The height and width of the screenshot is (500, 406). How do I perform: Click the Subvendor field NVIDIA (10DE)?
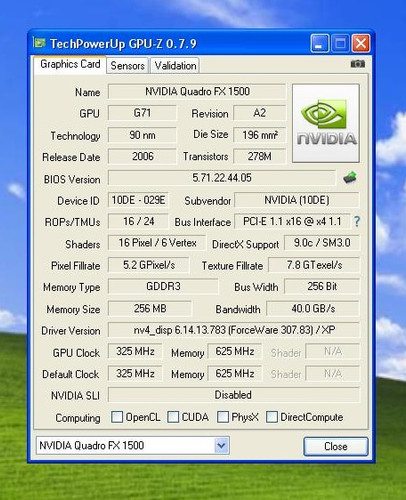(297, 200)
